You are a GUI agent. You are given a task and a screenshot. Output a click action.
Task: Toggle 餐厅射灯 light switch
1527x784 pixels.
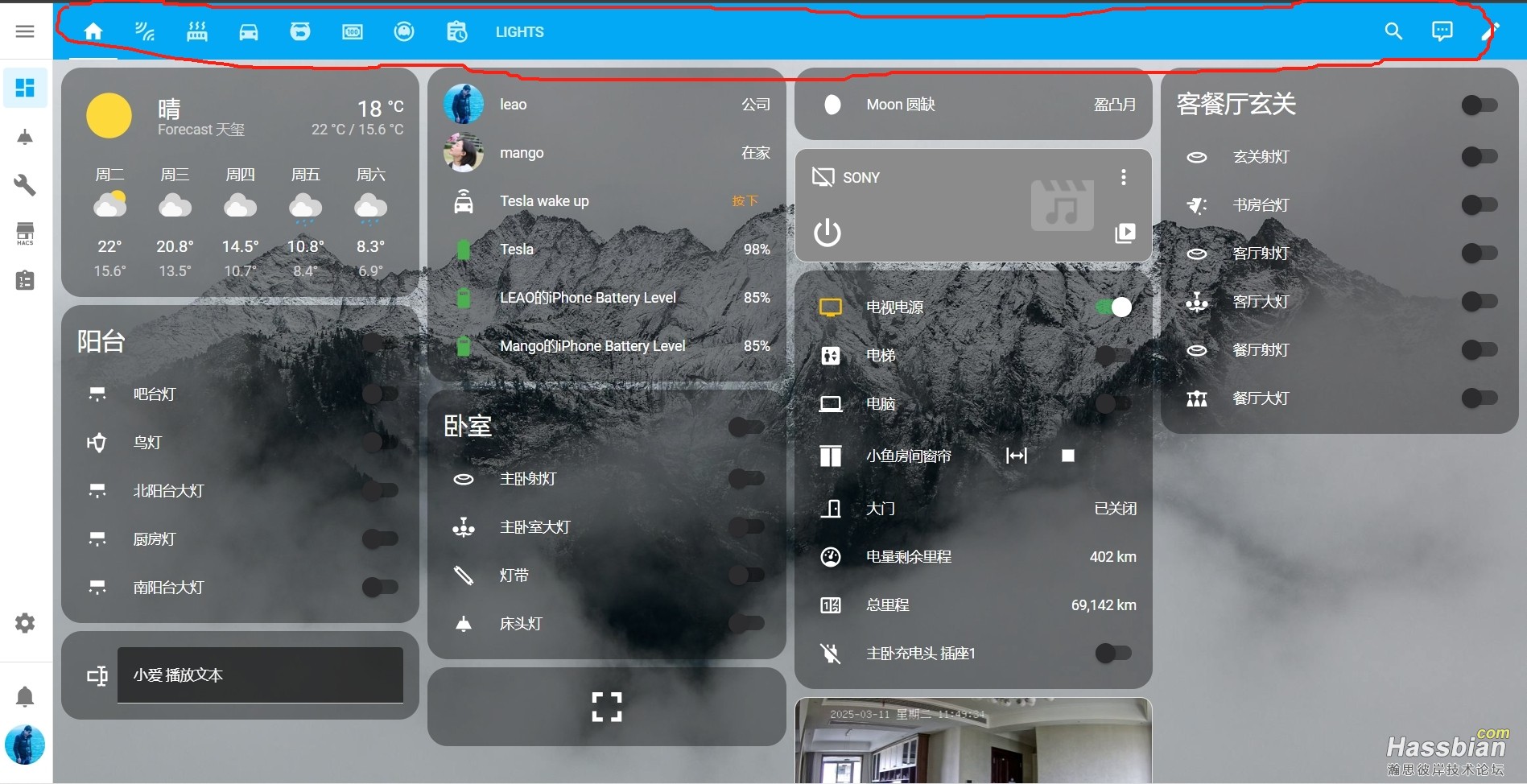click(x=1480, y=349)
